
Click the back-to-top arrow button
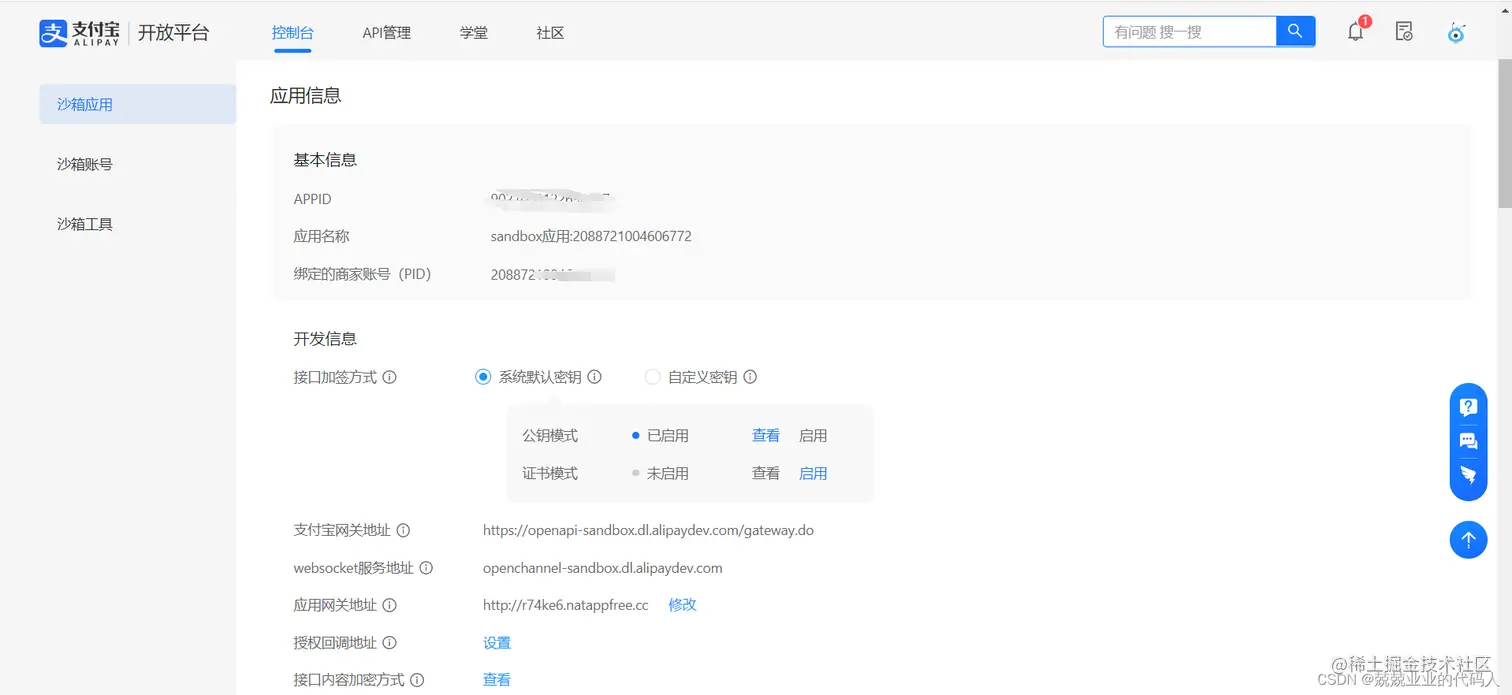(1468, 540)
